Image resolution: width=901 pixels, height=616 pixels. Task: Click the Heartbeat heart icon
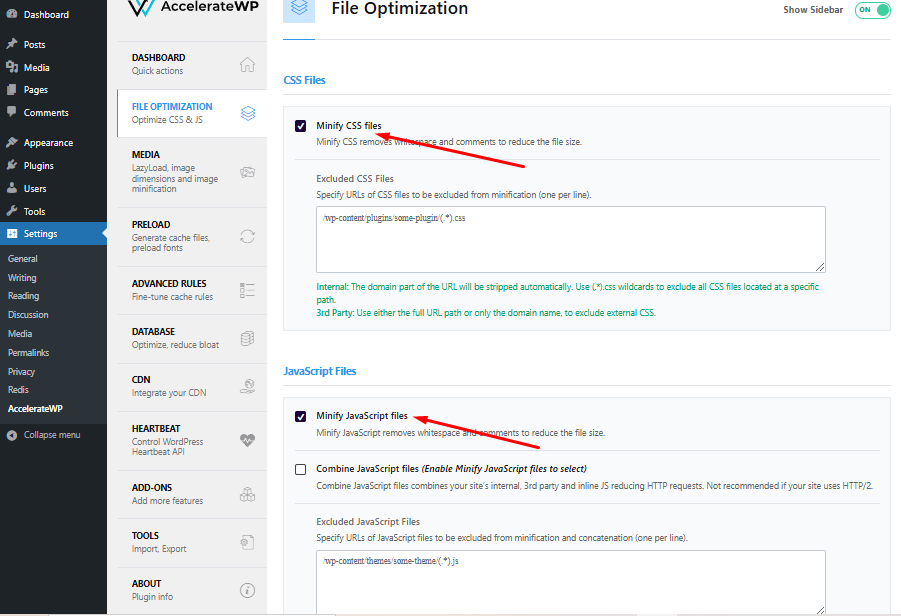pyautogui.click(x=248, y=440)
